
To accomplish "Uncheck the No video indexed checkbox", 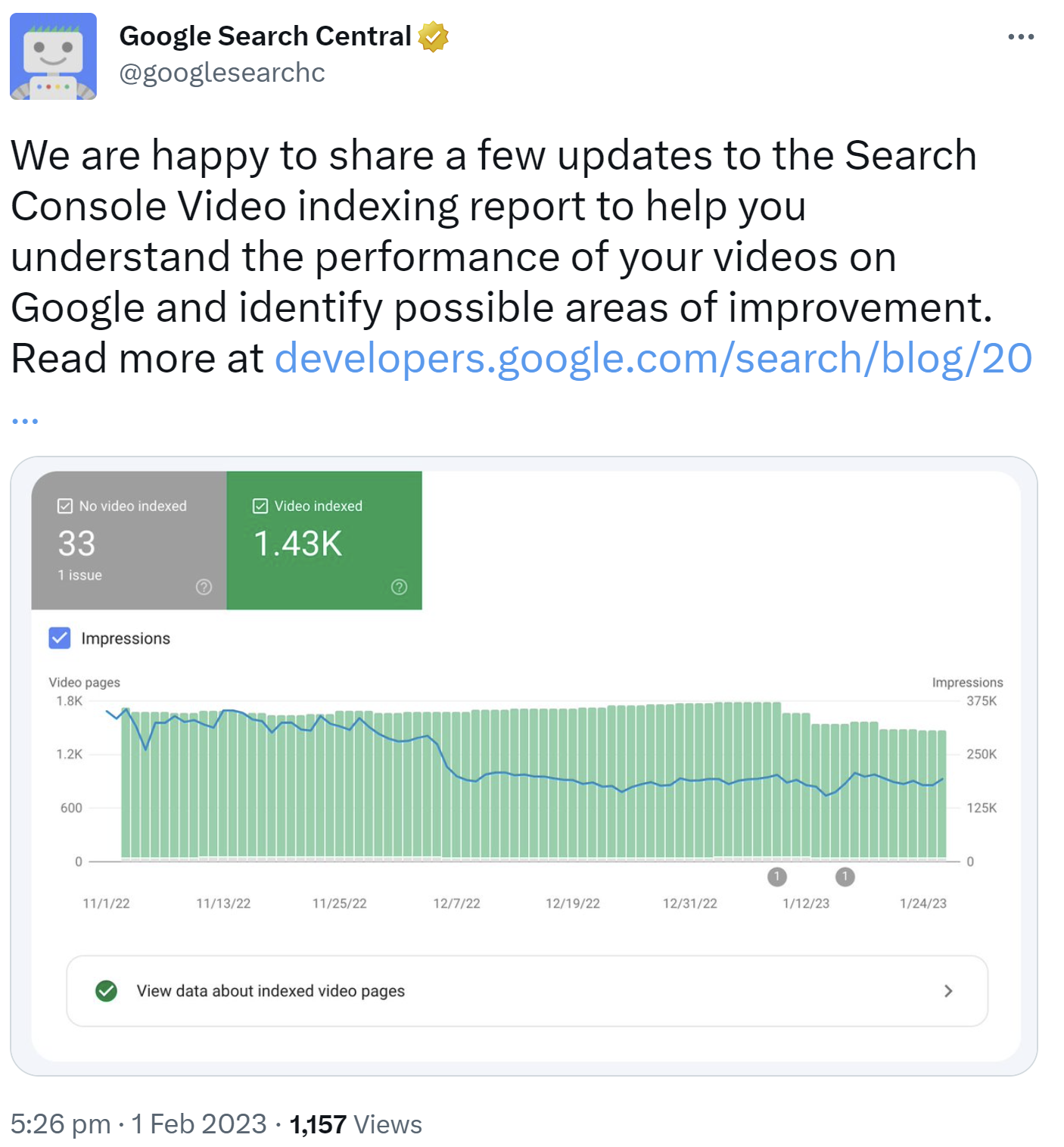I will (65, 505).
